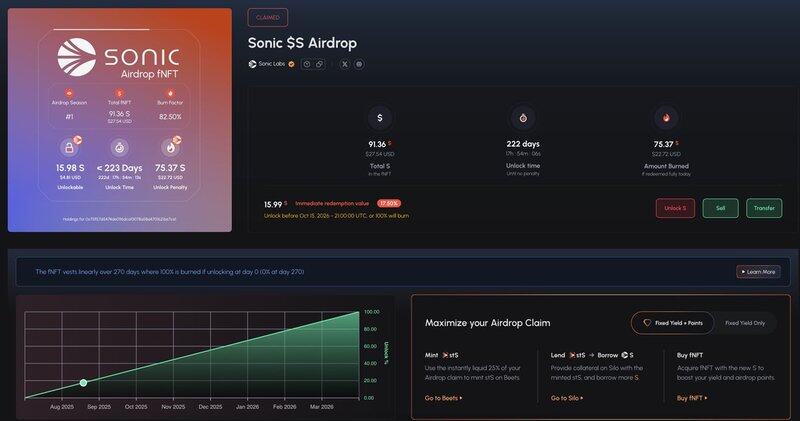Image resolution: width=800 pixels, height=421 pixels.
Task: Click the Burn Factor flame icon on card
Action: click(170, 93)
